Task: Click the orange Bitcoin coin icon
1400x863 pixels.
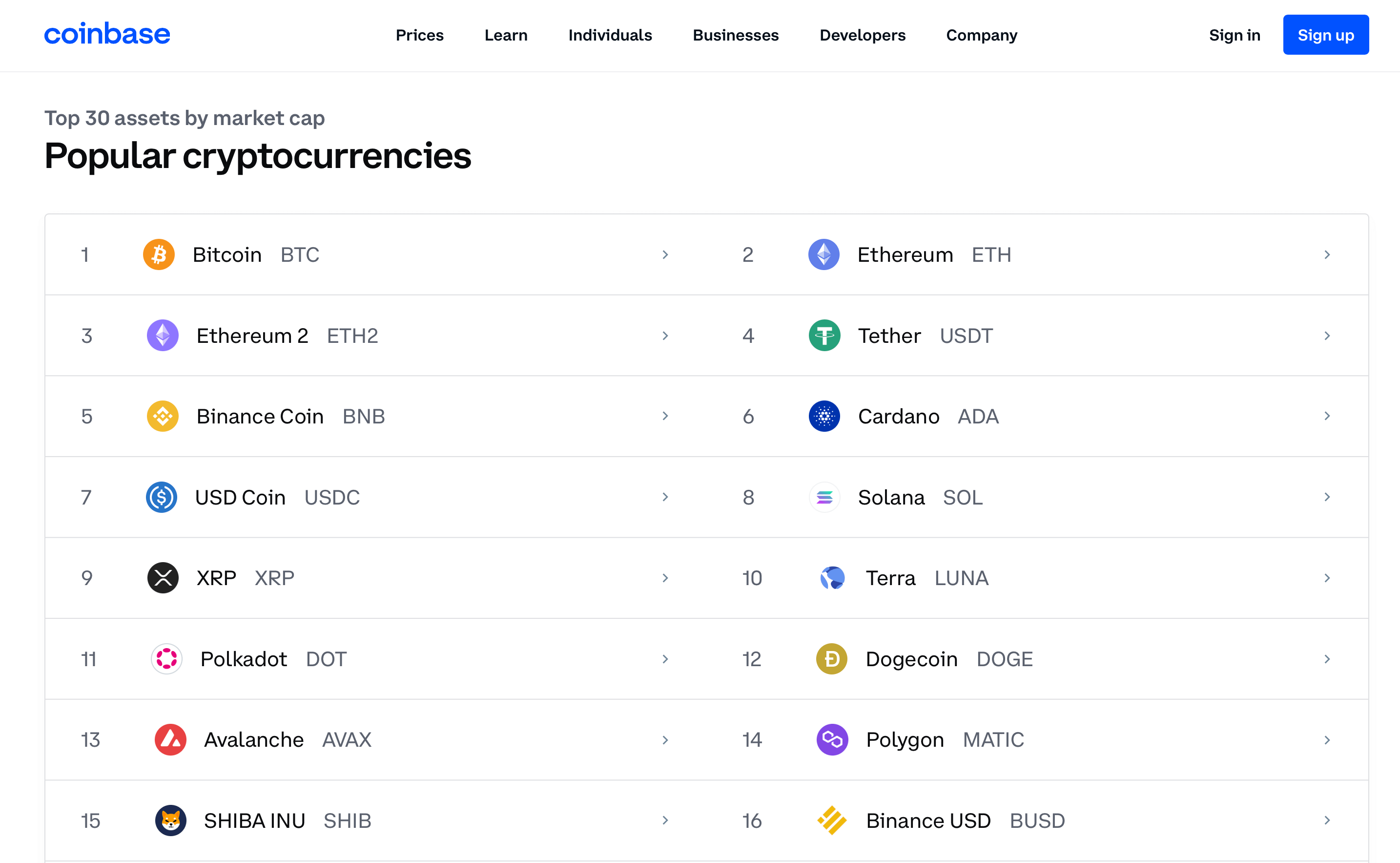Action: tap(159, 254)
